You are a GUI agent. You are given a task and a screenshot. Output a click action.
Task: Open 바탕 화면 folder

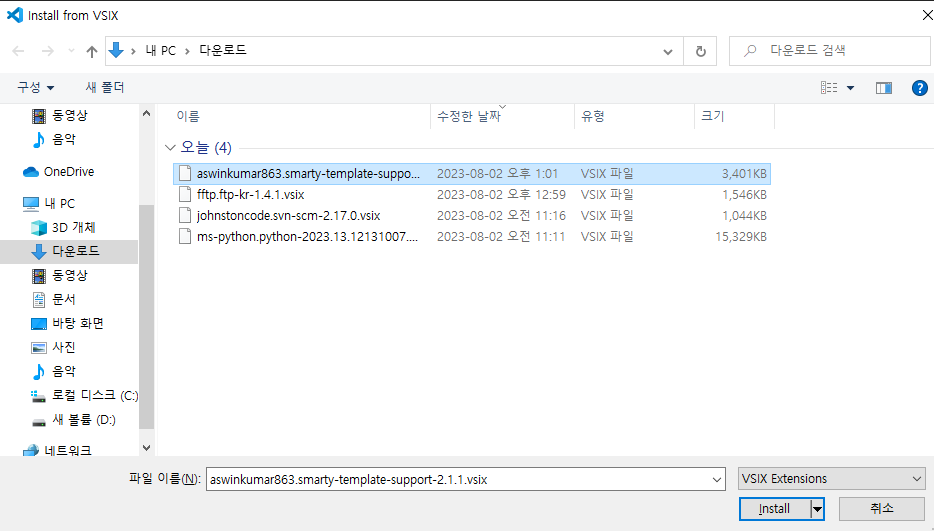point(77,323)
